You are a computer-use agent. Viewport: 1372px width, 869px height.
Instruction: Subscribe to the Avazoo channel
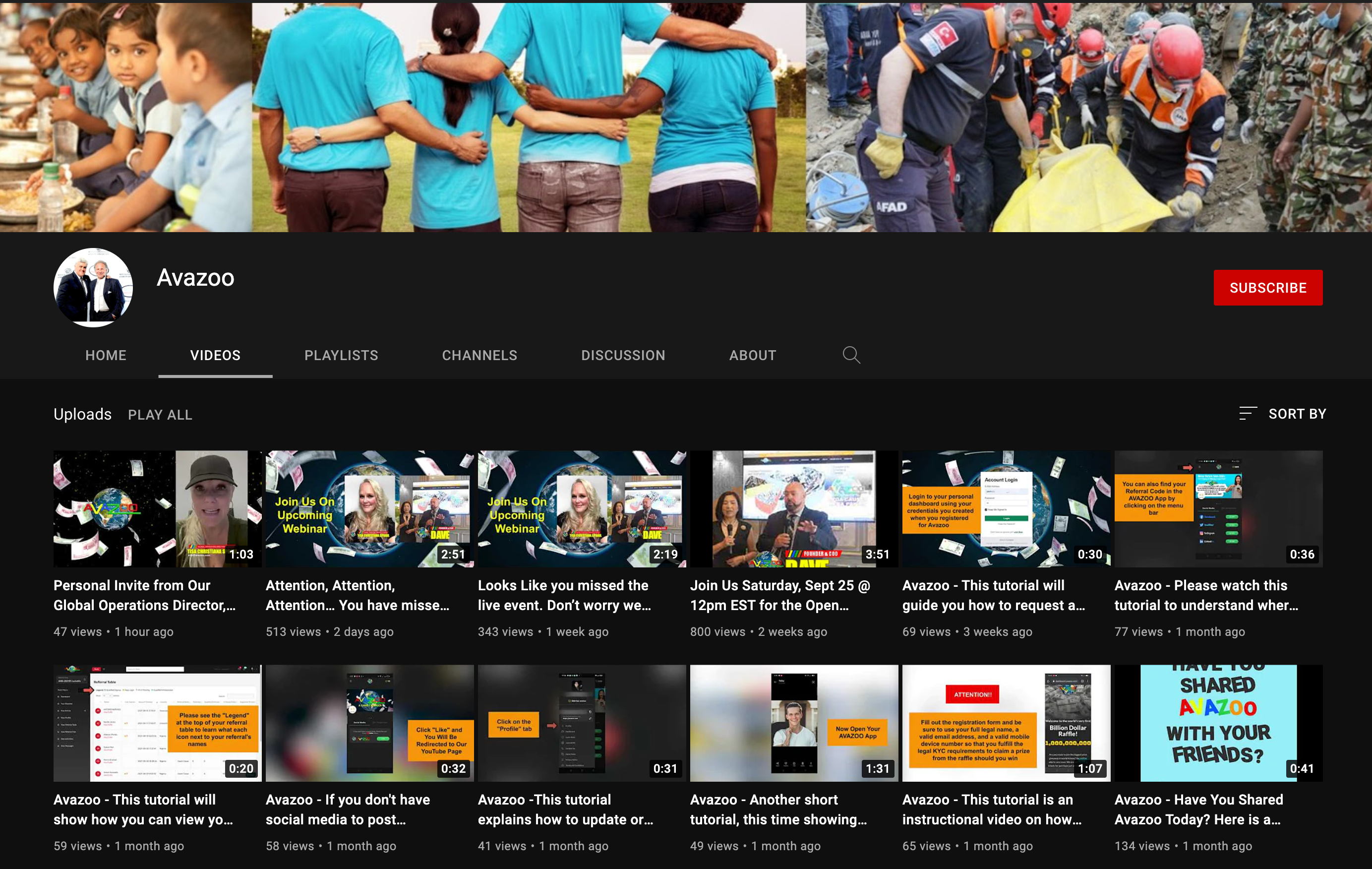pyautogui.click(x=1268, y=288)
